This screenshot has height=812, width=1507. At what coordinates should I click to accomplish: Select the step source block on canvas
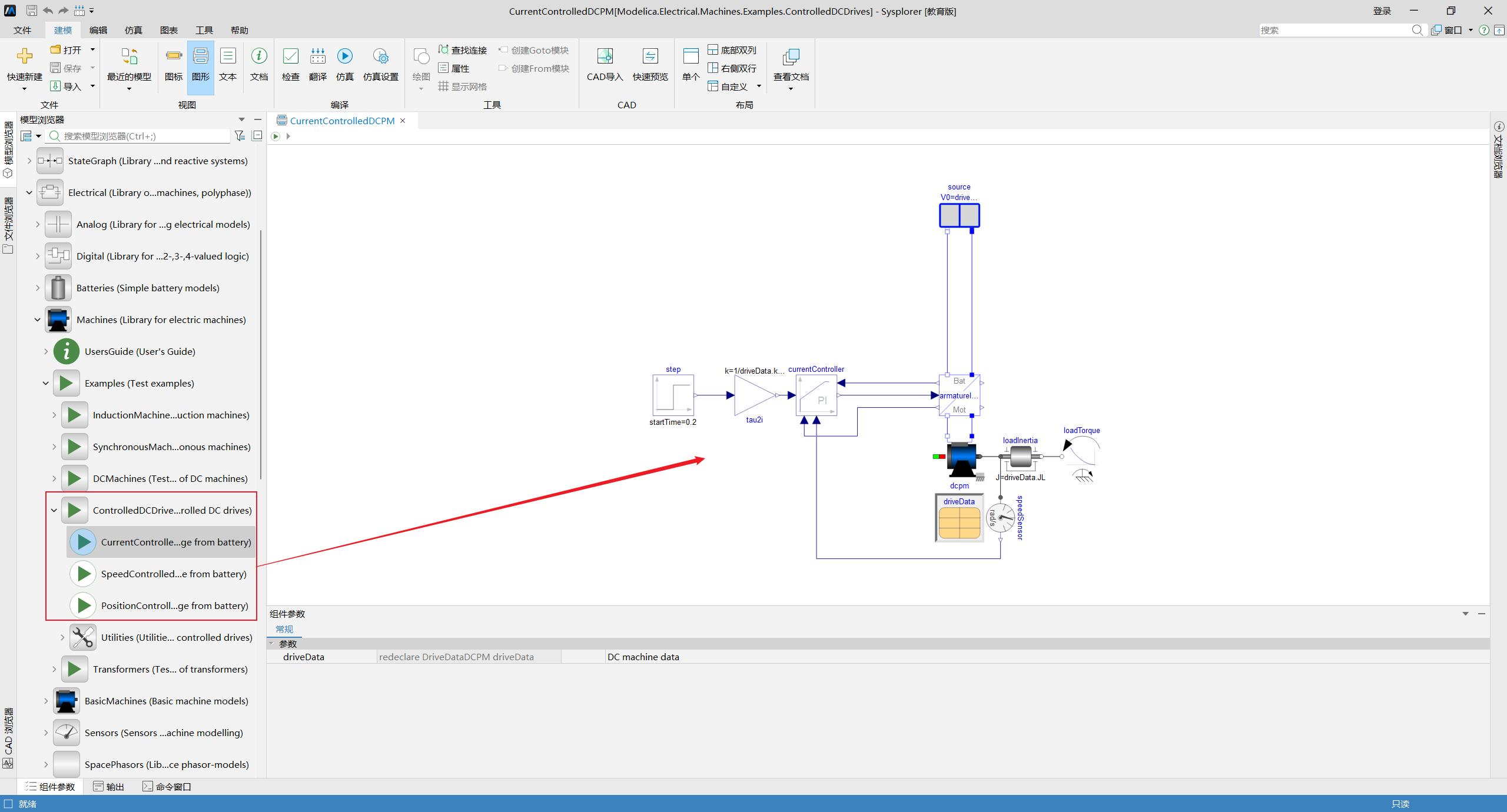(673, 395)
